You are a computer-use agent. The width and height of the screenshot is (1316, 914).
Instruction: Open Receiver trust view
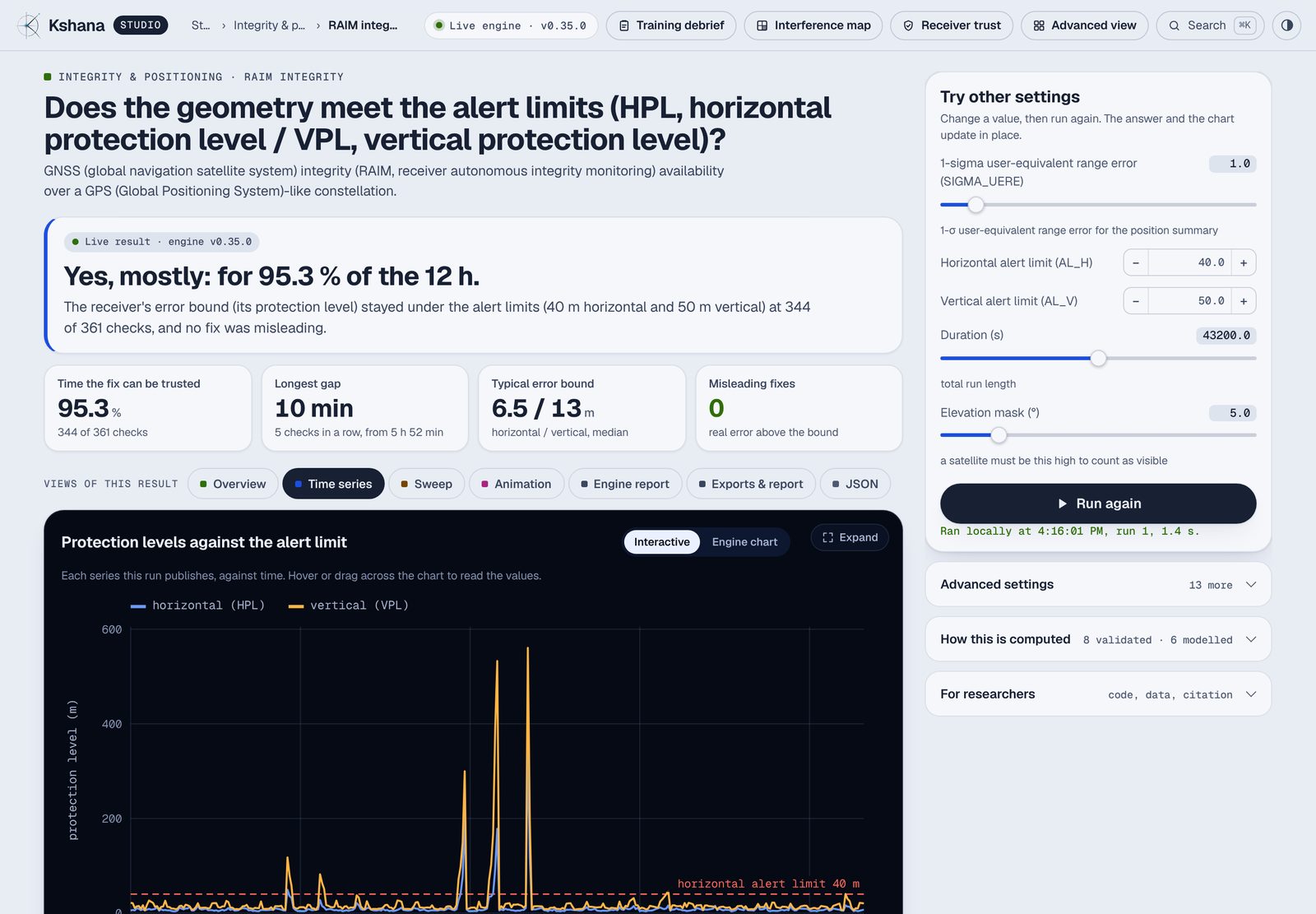[x=952, y=26]
